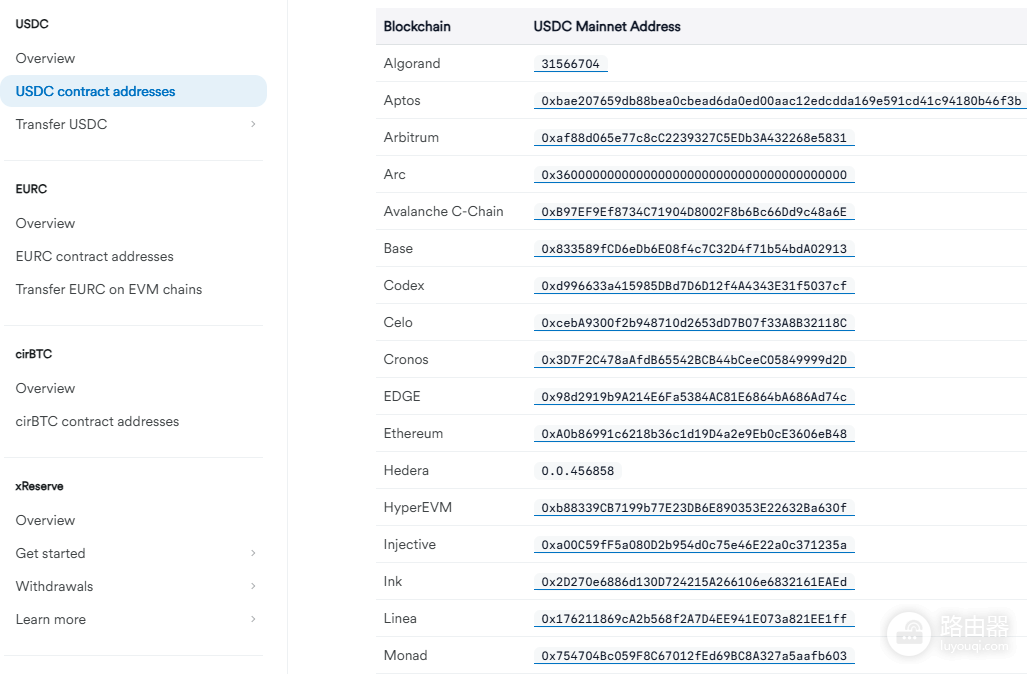The image size is (1027, 674).
Task: Expand the Learn more section chevron
Action: click(x=253, y=618)
